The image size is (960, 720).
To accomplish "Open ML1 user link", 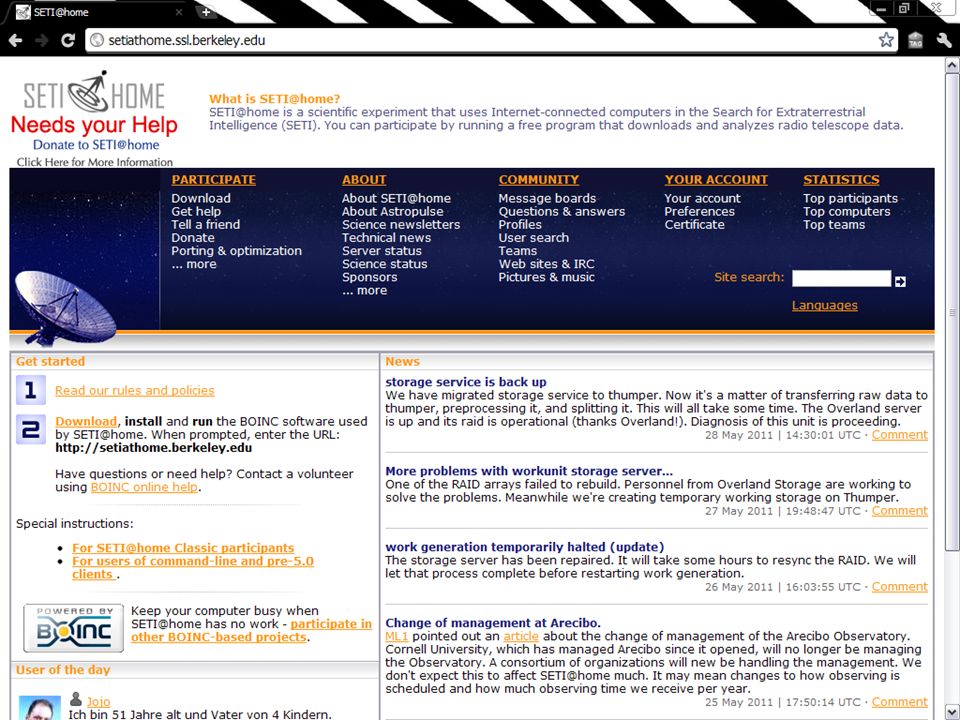I will pos(397,637).
